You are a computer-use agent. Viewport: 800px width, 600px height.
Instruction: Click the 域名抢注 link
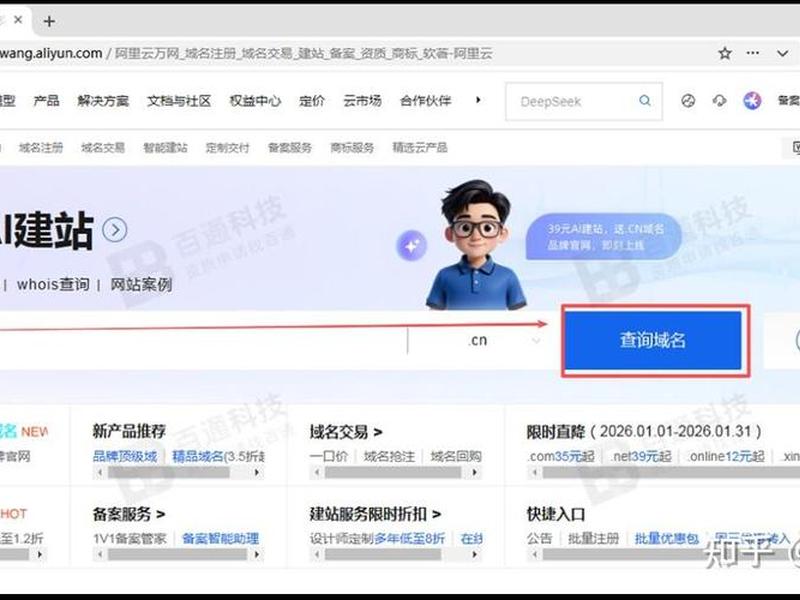point(389,456)
